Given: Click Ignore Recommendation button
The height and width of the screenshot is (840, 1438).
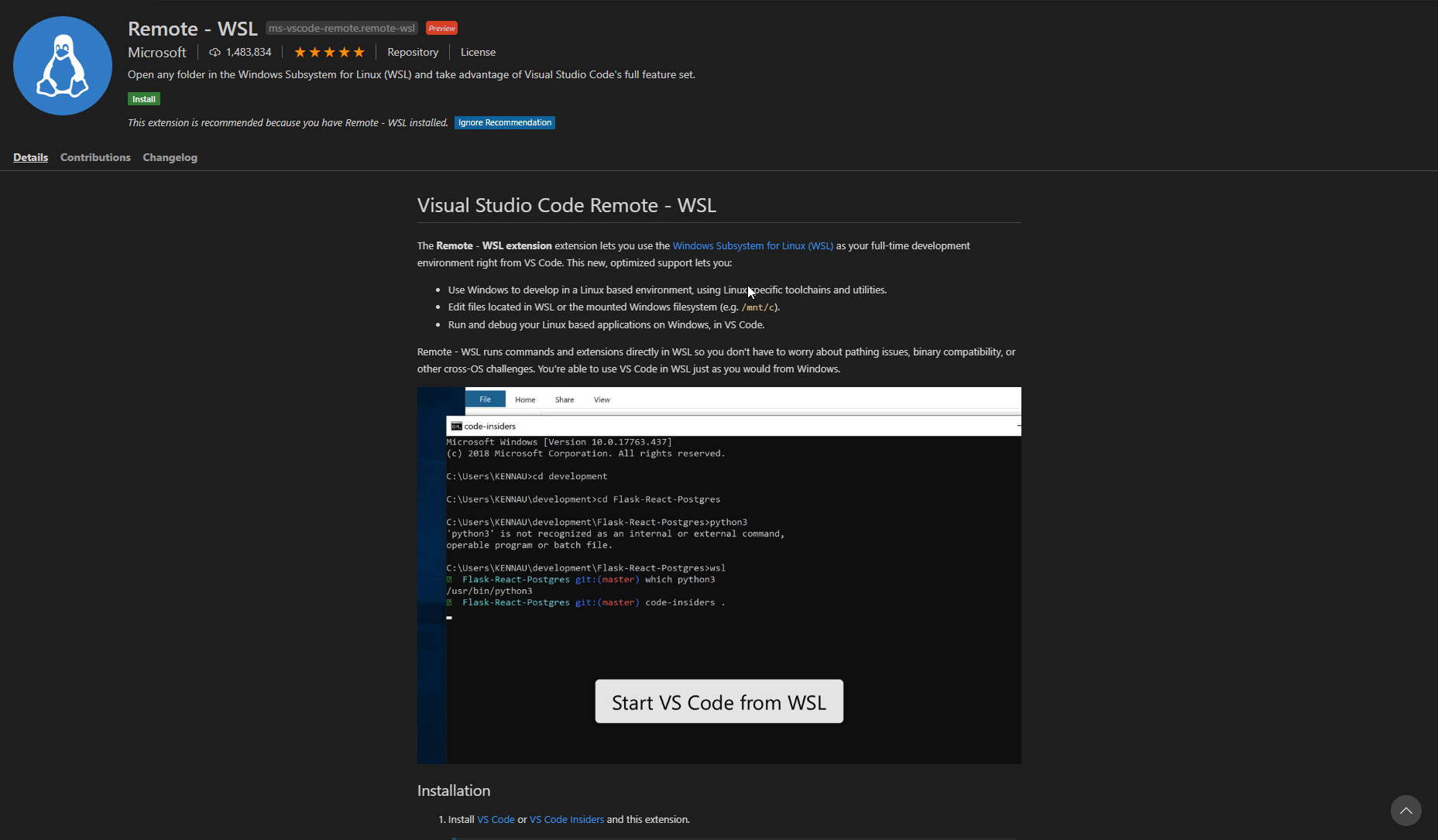Looking at the screenshot, I should (x=505, y=122).
